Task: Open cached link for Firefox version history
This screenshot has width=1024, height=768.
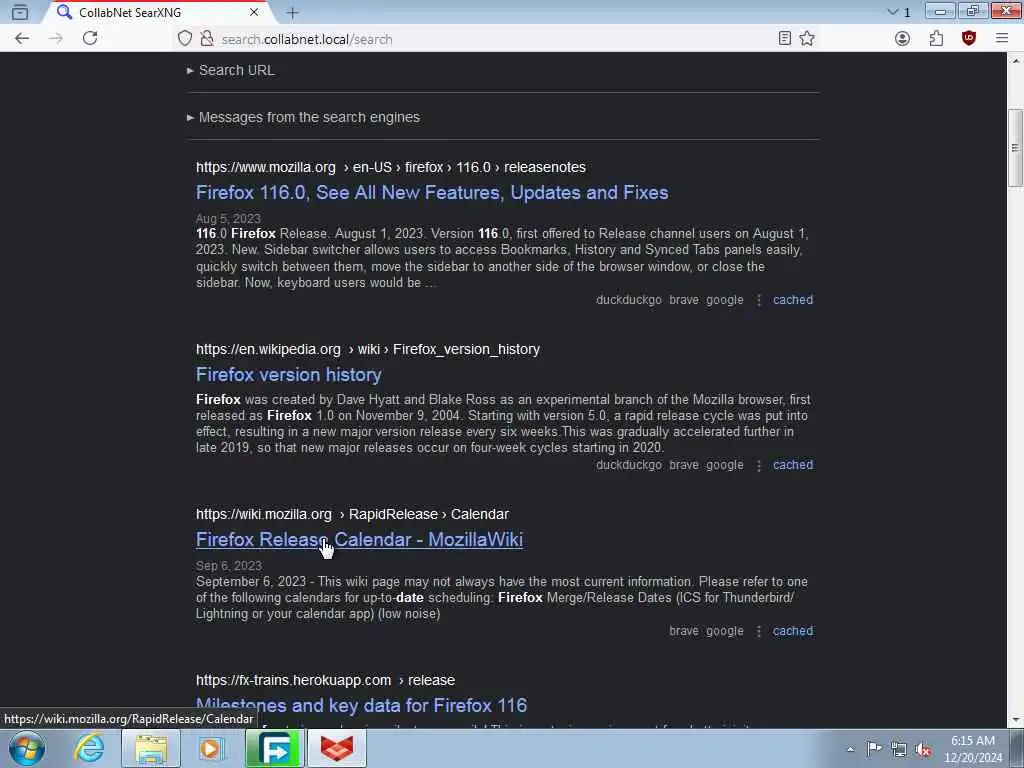Action: [x=793, y=465]
